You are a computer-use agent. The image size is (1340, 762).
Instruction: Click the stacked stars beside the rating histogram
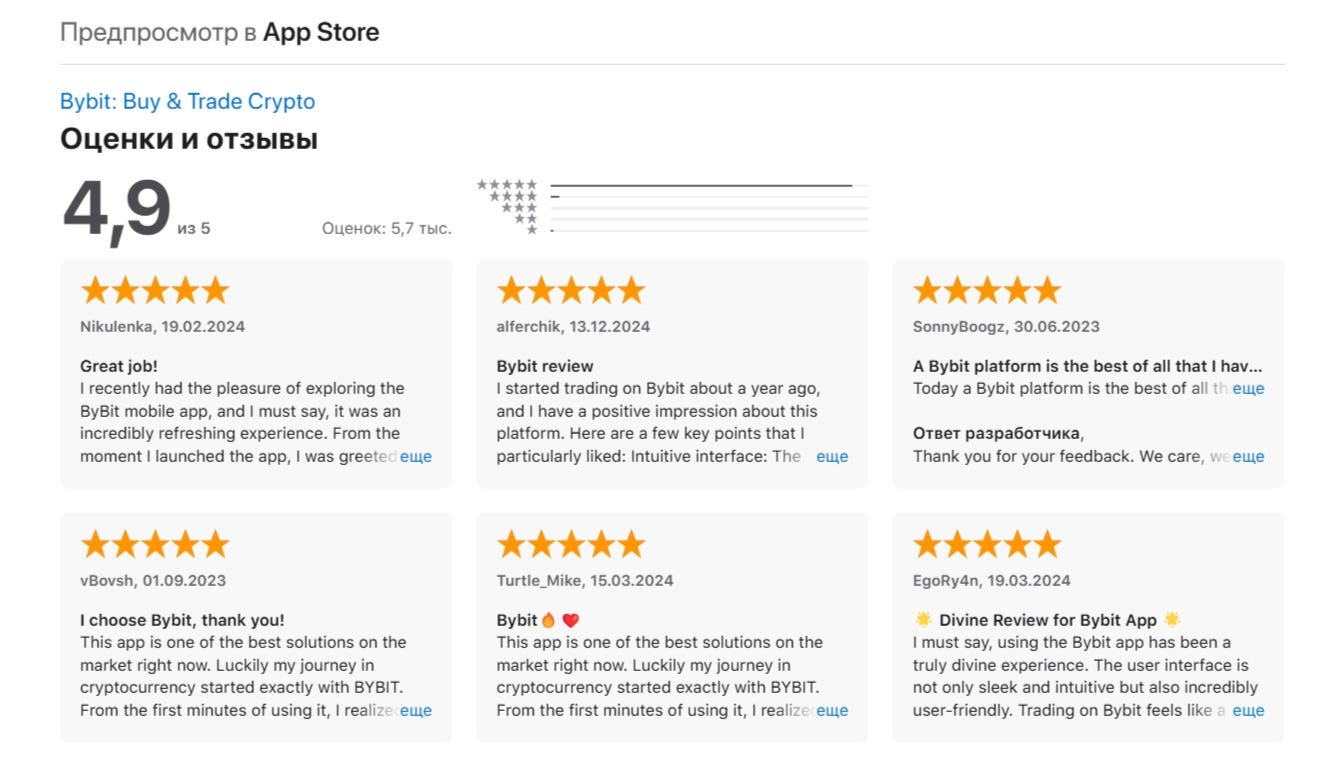point(508,205)
